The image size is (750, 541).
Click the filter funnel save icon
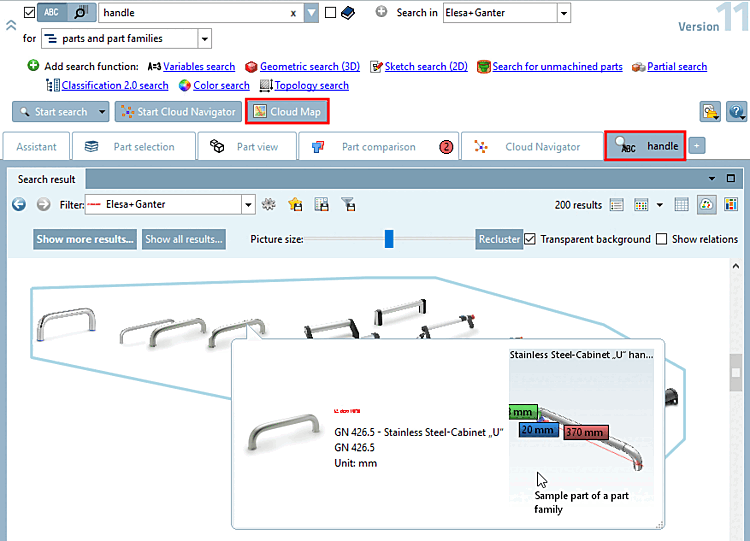click(348, 205)
